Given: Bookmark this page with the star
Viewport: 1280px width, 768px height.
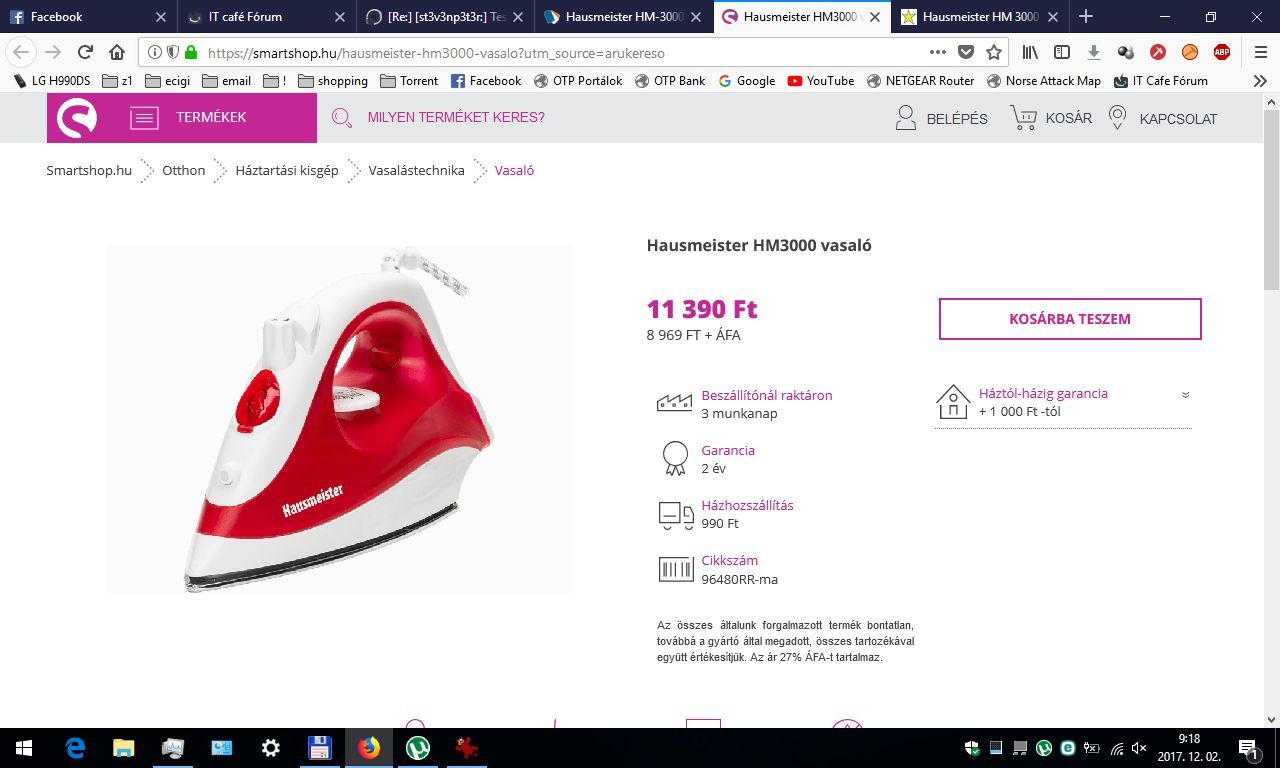Looking at the screenshot, I should 993,52.
